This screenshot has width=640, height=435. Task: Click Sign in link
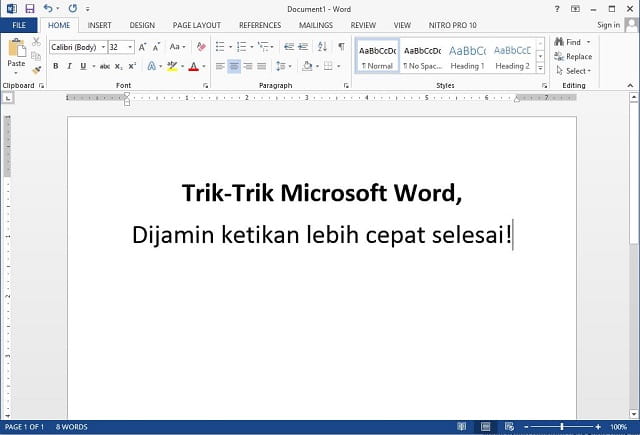[x=608, y=25]
